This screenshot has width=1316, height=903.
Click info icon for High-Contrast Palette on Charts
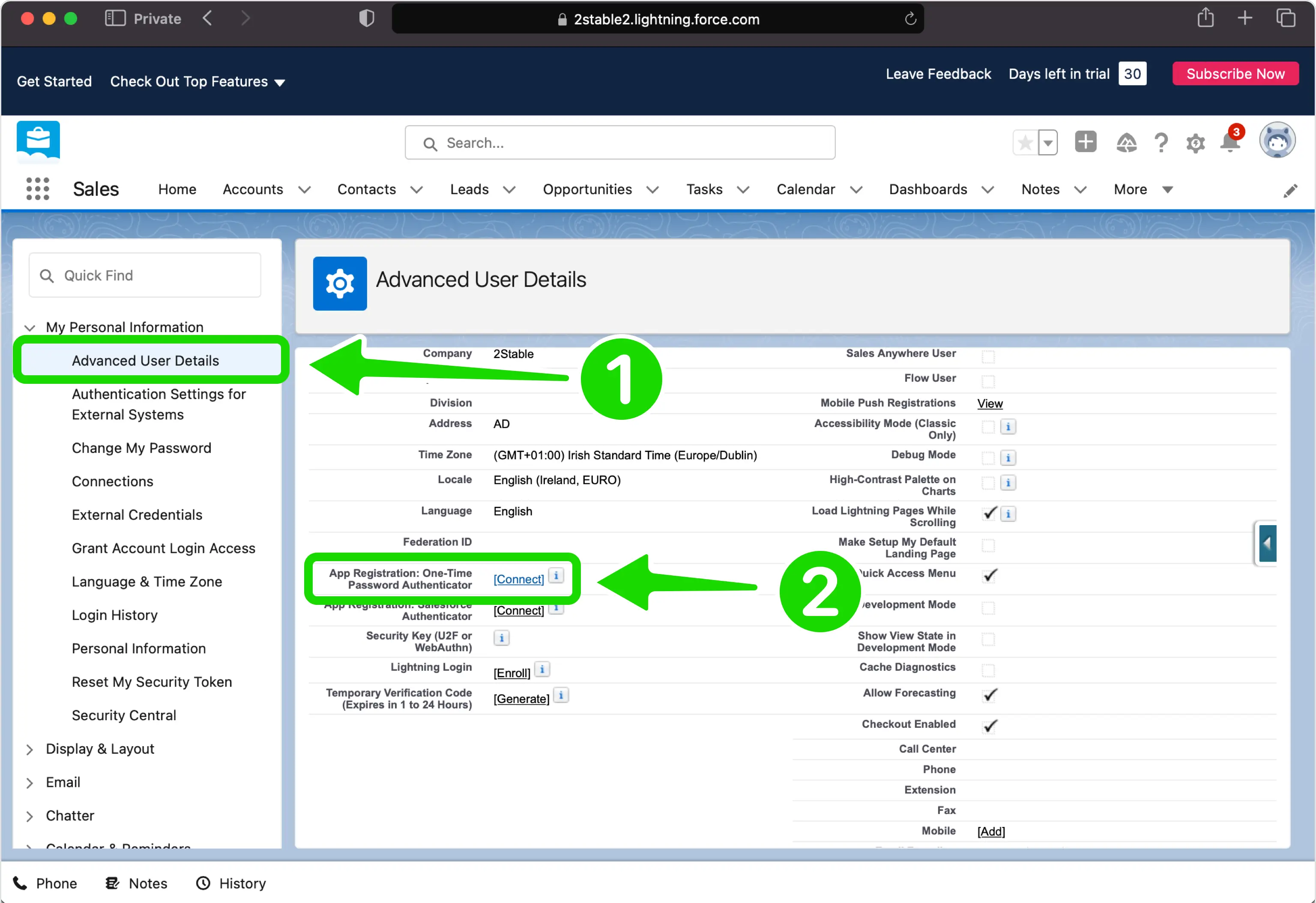pos(1008,482)
